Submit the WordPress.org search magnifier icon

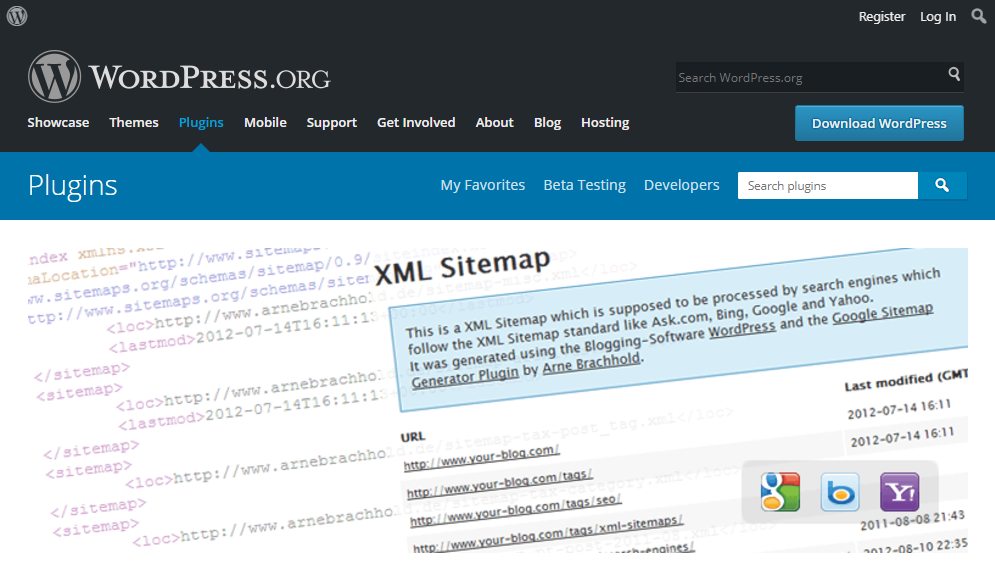[x=954, y=74]
